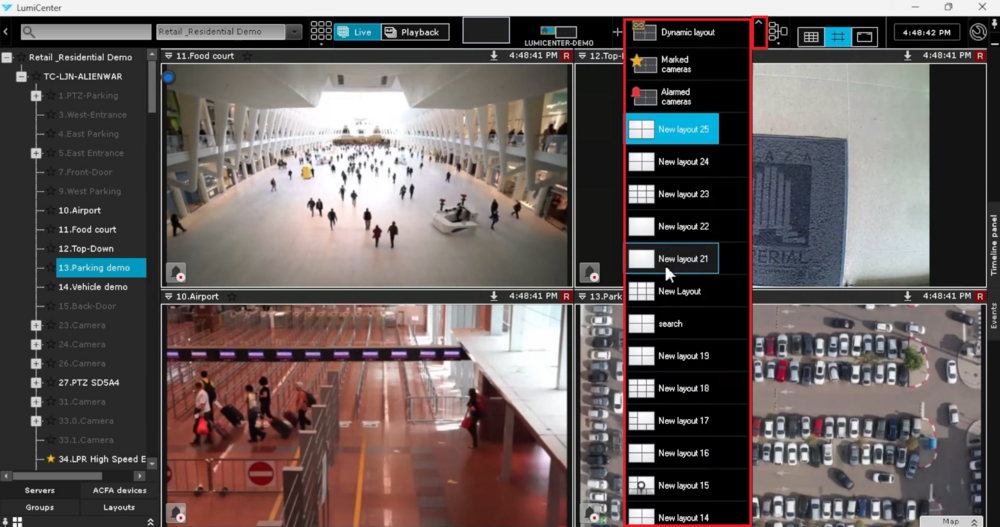Image resolution: width=1000 pixels, height=527 pixels.
Task: Collapse the TC-LJN-ALIENWAR server node
Action: [x=21, y=76]
